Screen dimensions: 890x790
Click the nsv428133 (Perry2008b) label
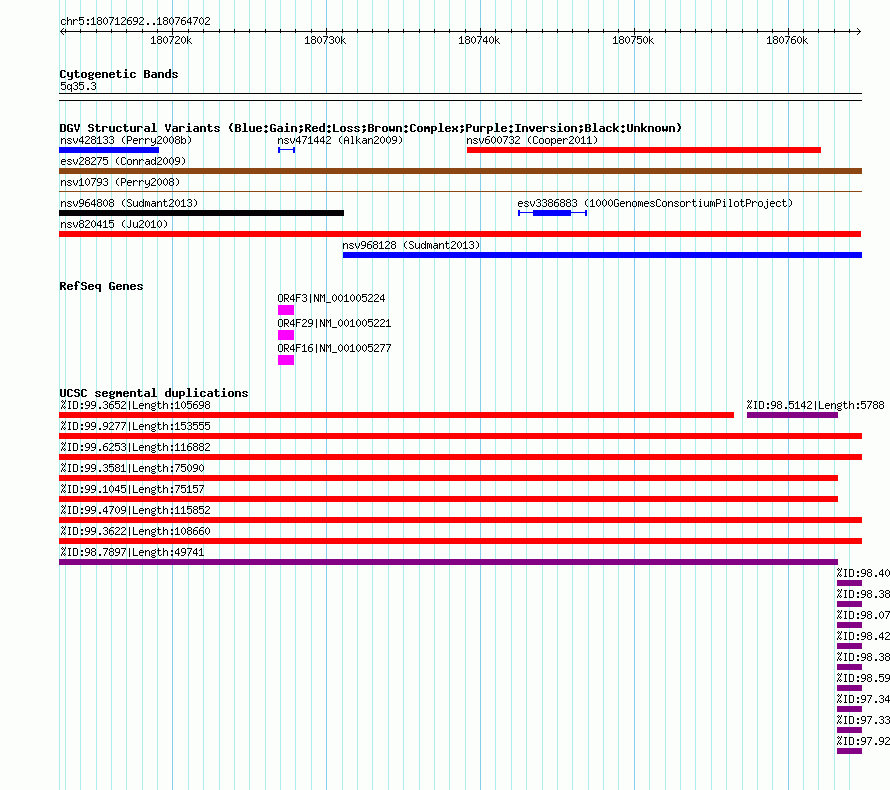pos(126,140)
